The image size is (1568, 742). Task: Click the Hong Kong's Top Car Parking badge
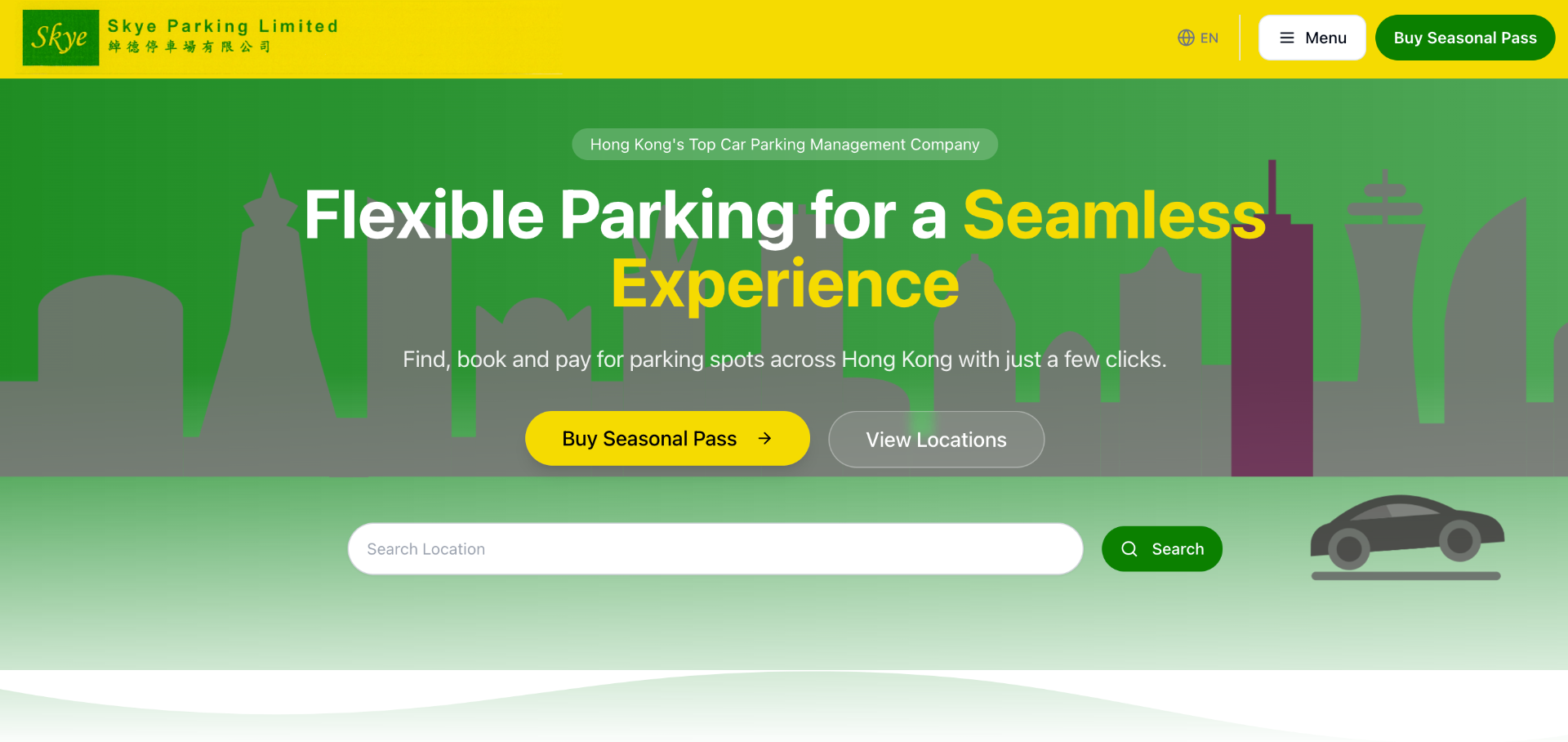(784, 144)
